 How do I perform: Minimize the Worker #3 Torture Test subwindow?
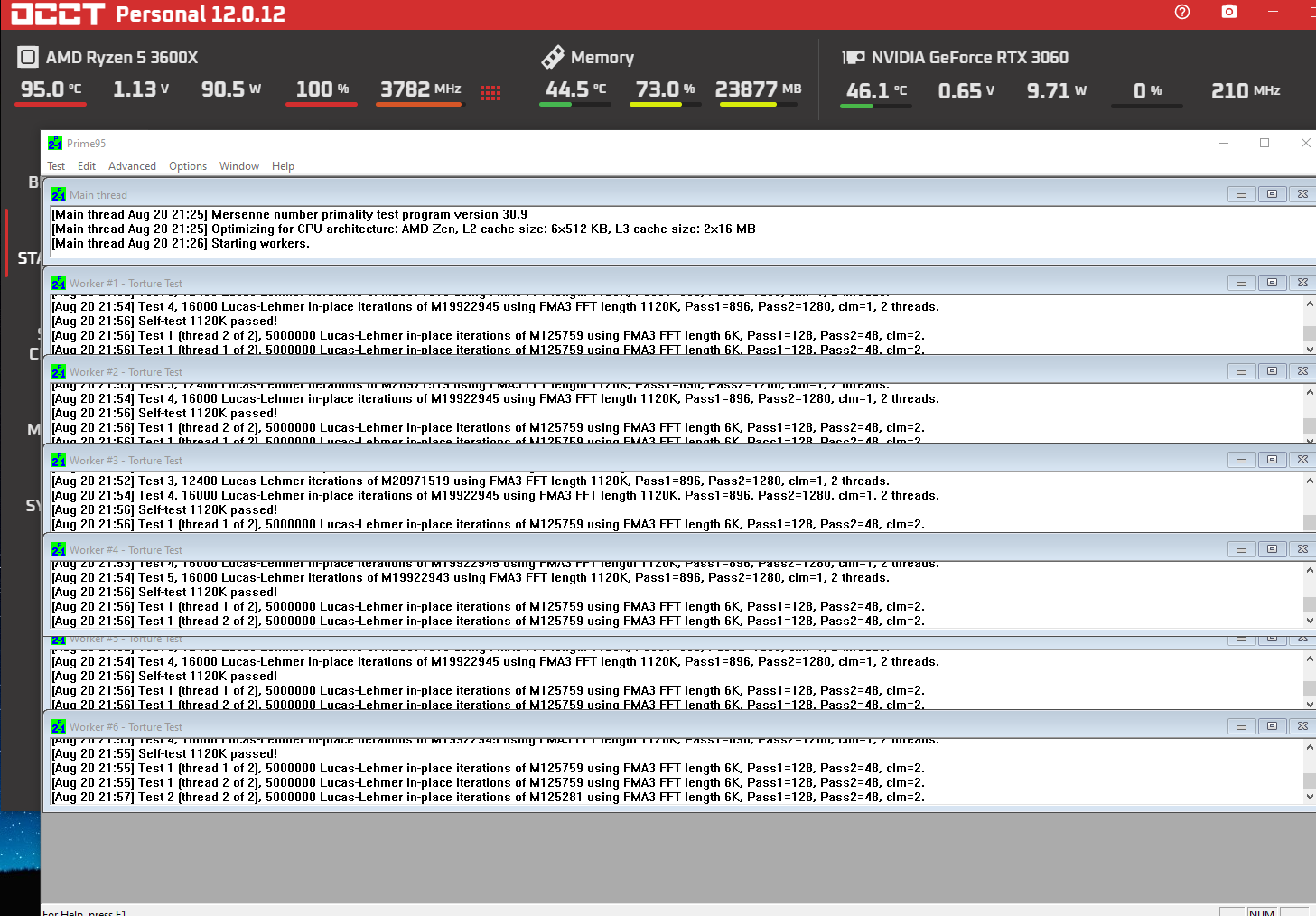pyautogui.click(x=1241, y=460)
